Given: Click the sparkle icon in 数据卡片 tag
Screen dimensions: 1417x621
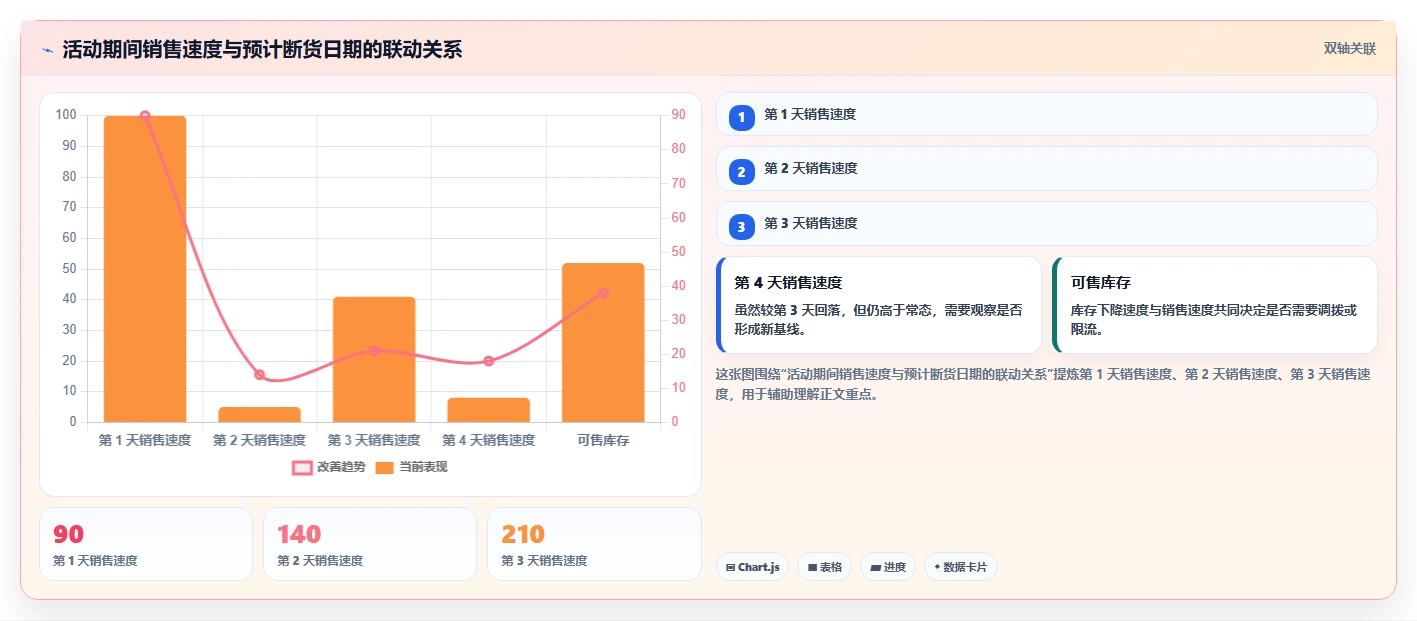Looking at the screenshot, I should point(937,567).
